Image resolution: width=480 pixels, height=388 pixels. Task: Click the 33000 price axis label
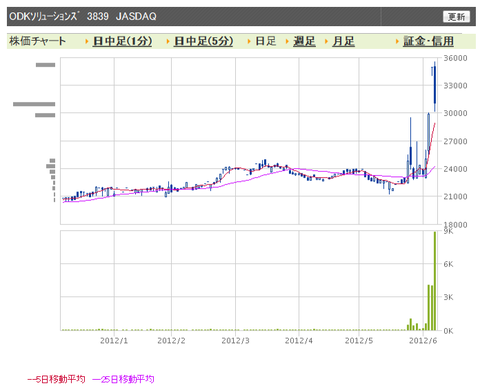tap(455, 86)
